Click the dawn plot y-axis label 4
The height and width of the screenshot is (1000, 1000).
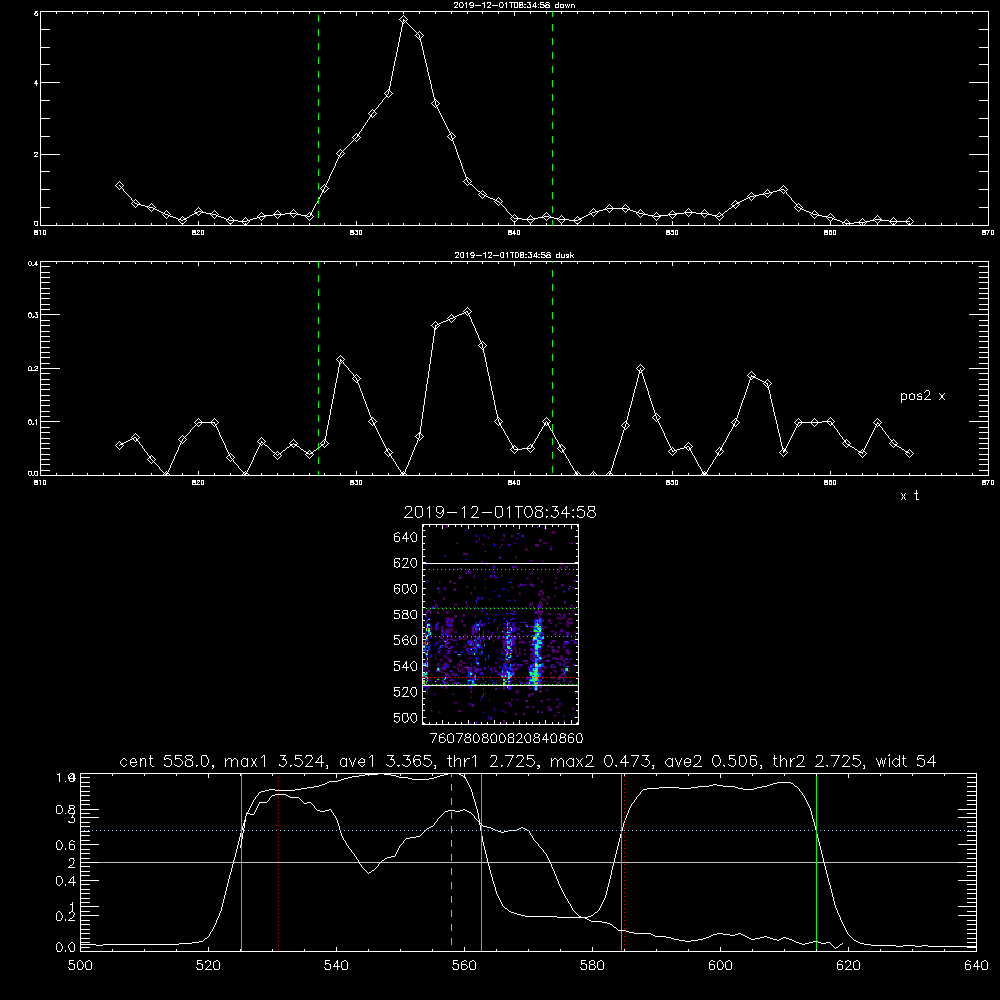click(36, 83)
